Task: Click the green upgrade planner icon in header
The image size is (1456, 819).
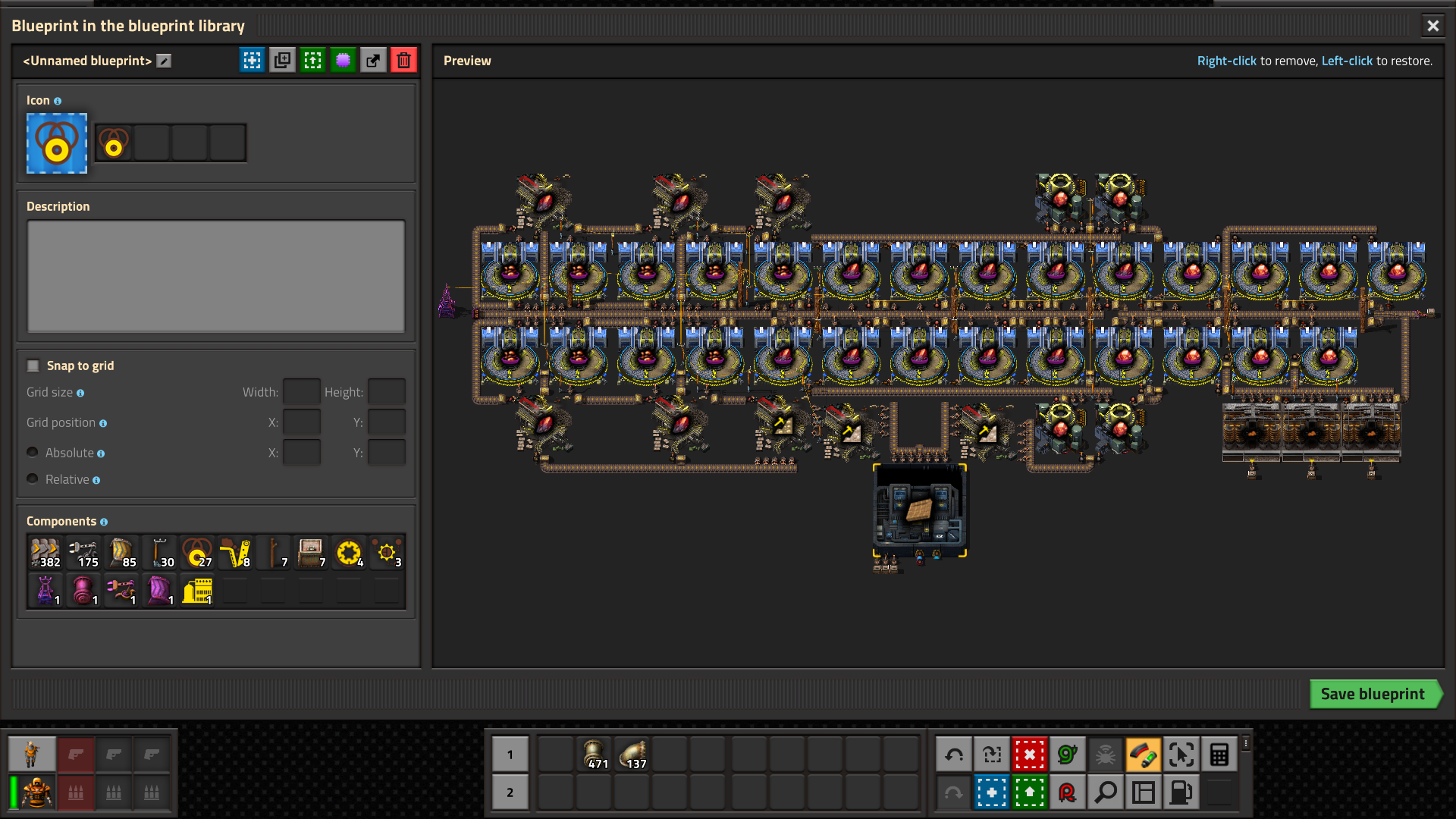Action: (312, 60)
